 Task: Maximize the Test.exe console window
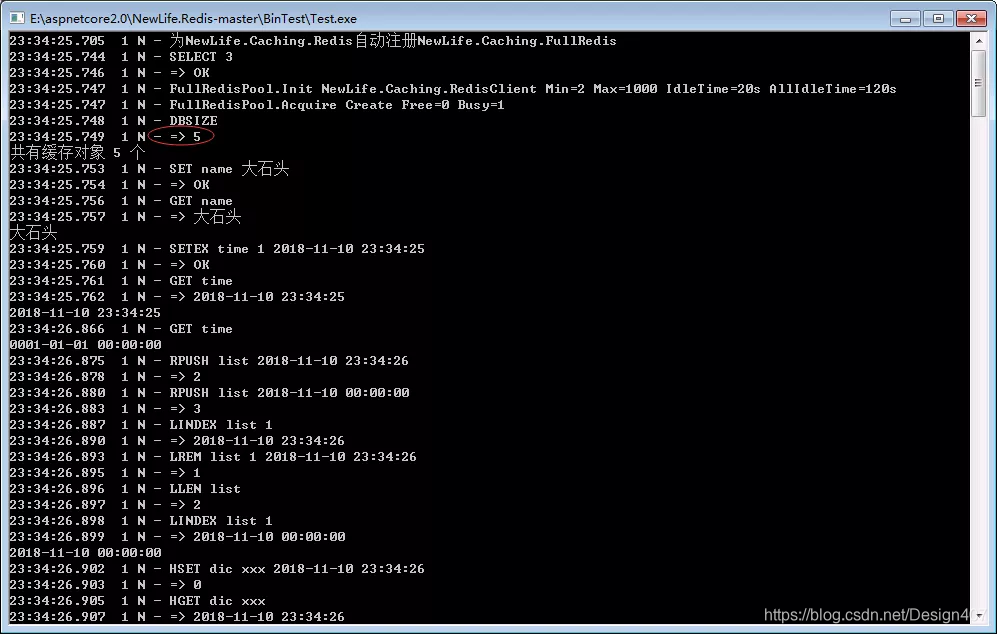click(x=939, y=18)
